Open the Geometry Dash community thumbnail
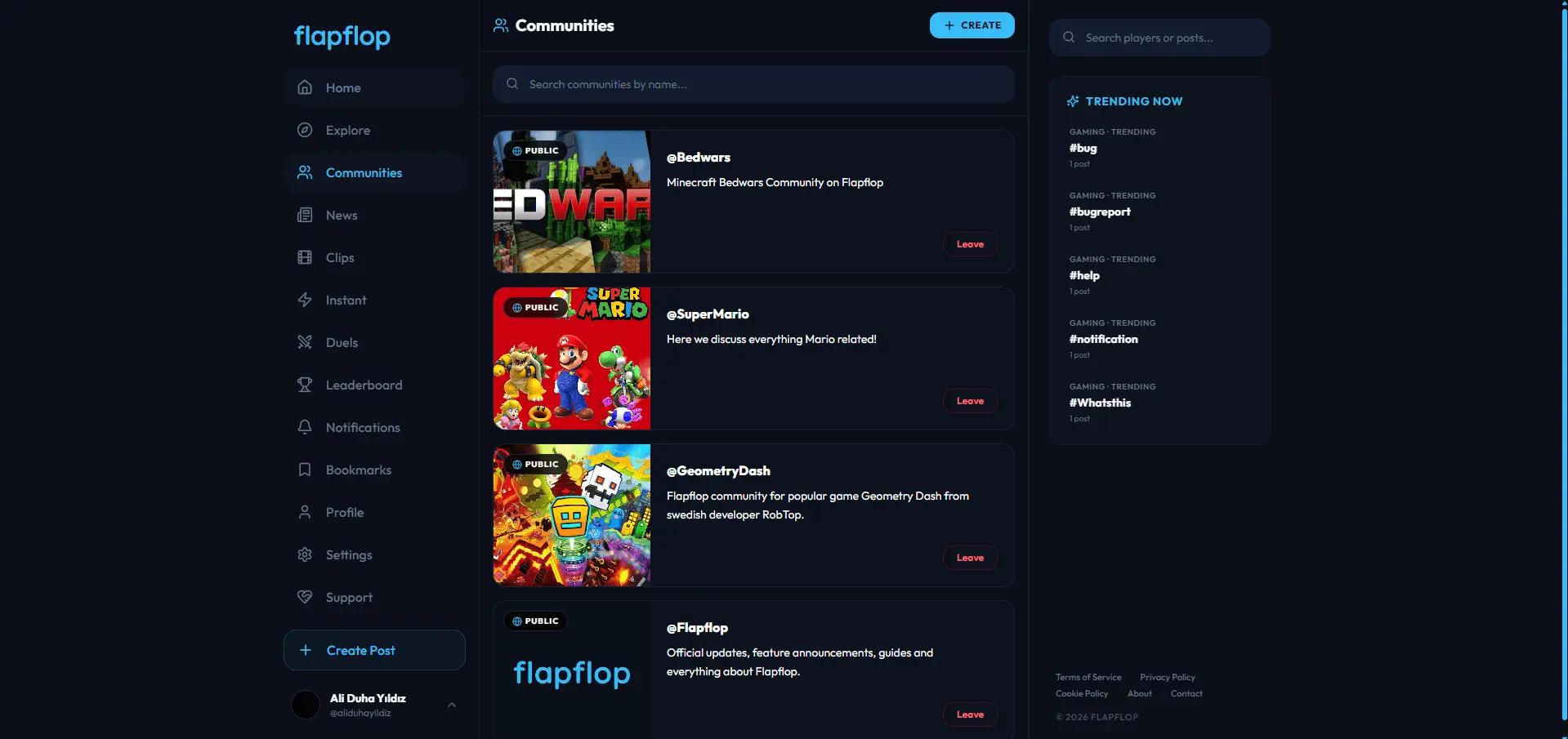1568x739 pixels. point(572,515)
